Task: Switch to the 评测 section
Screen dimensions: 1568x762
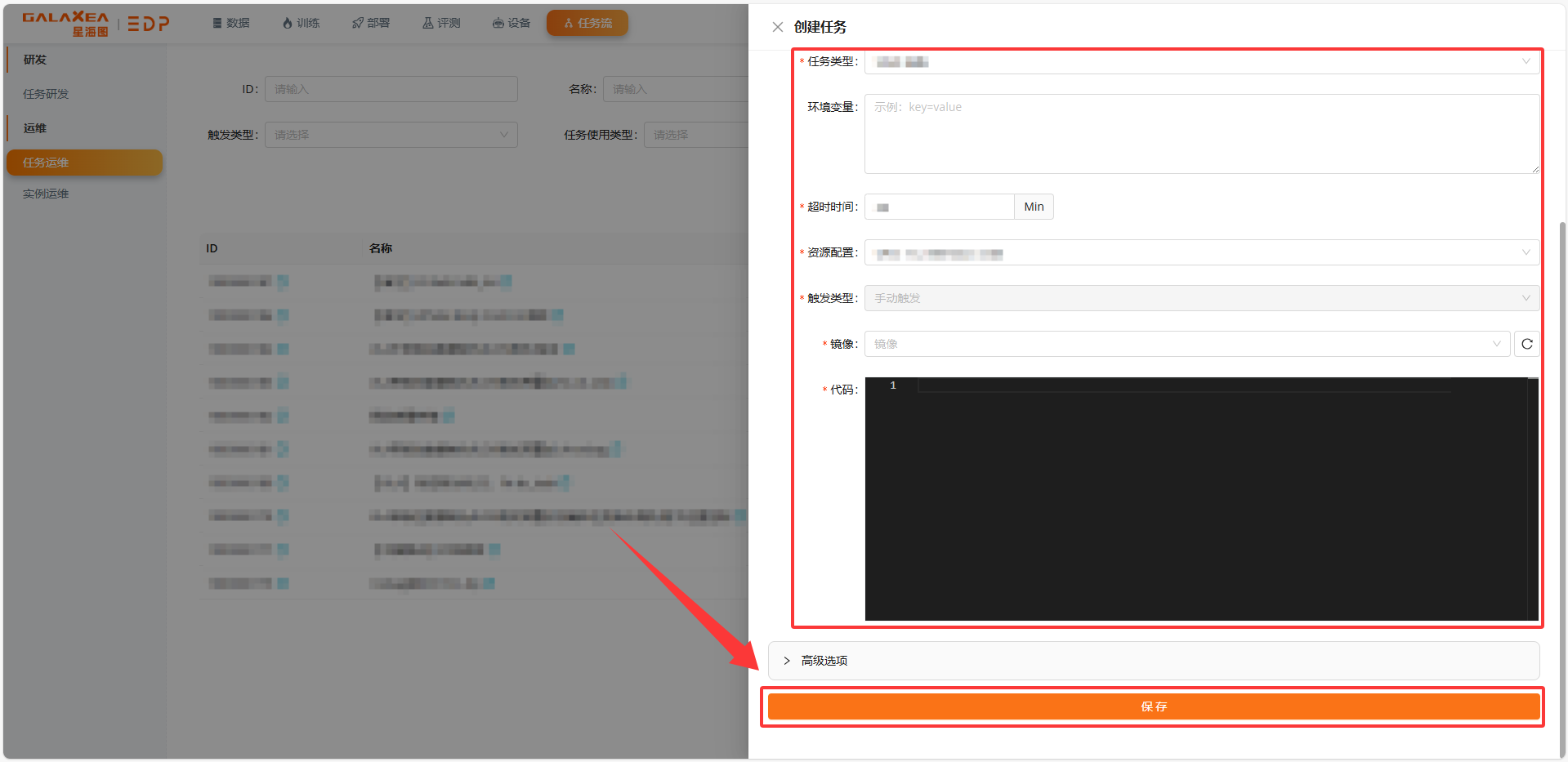Action: (x=441, y=23)
